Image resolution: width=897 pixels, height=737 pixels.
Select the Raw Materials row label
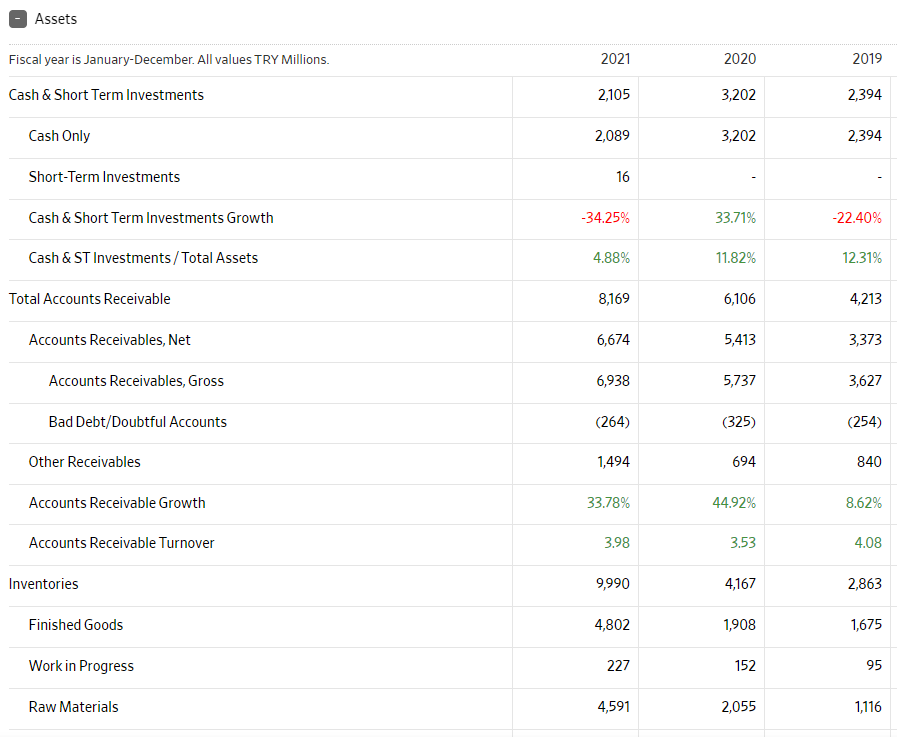pos(73,707)
